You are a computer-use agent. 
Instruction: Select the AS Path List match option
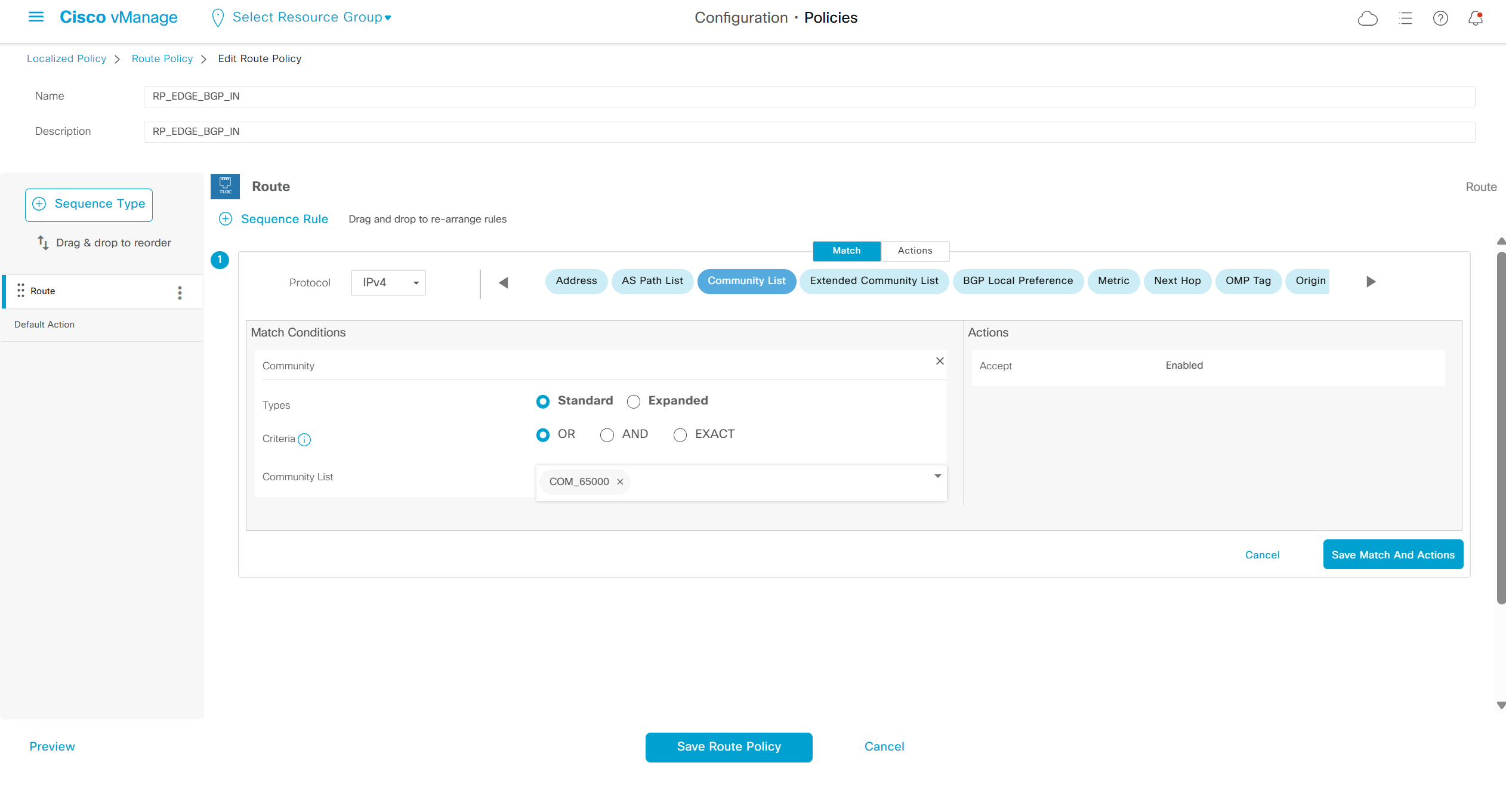tap(652, 281)
